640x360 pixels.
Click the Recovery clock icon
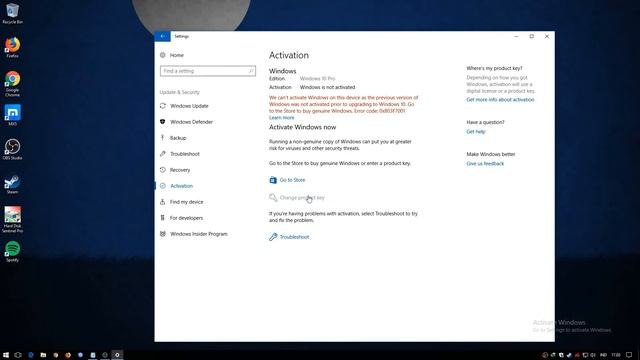tap(162, 170)
